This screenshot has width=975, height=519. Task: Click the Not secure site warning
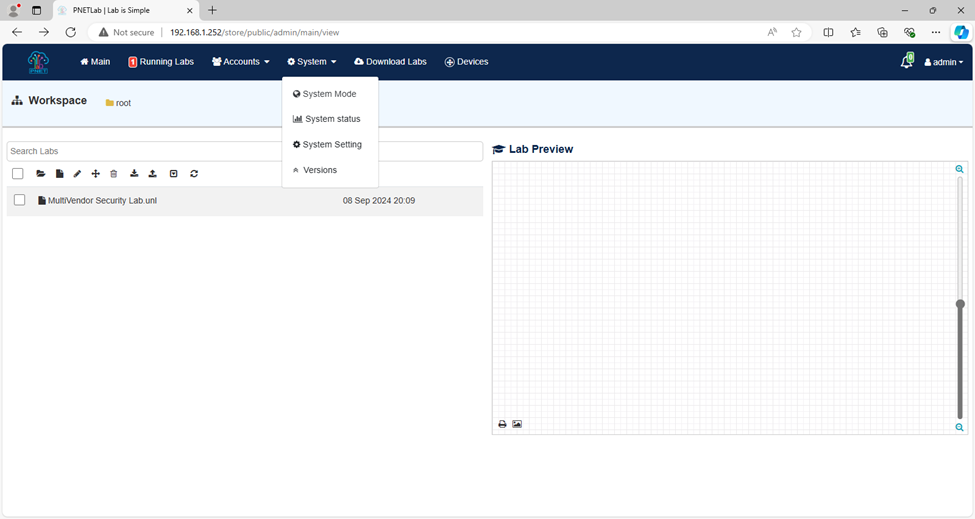click(126, 32)
